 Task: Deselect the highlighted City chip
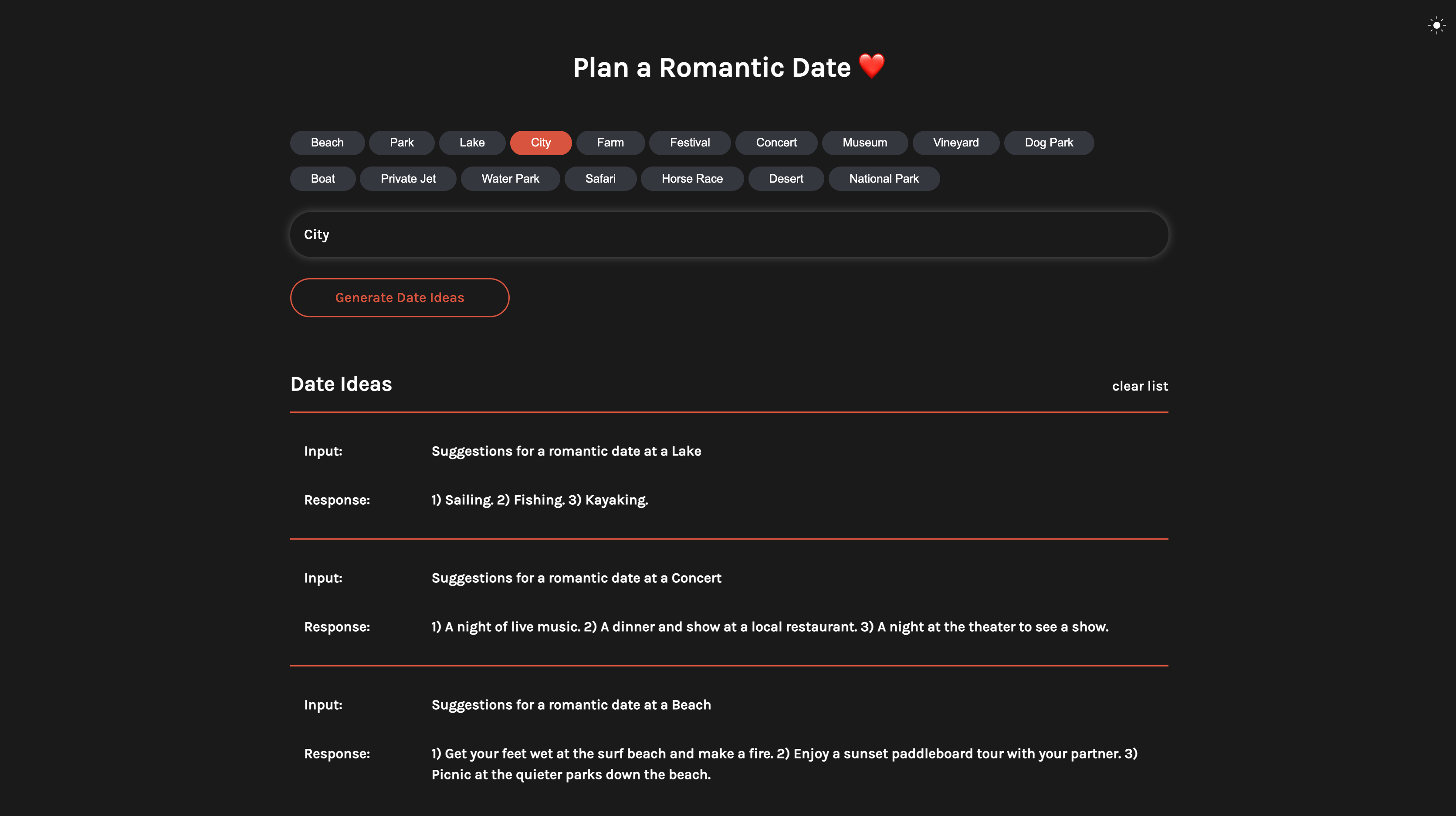[x=540, y=143]
